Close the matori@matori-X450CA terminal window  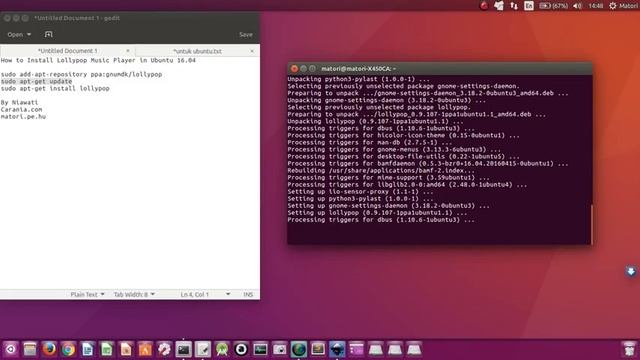pyautogui.click(x=294, y=69)
